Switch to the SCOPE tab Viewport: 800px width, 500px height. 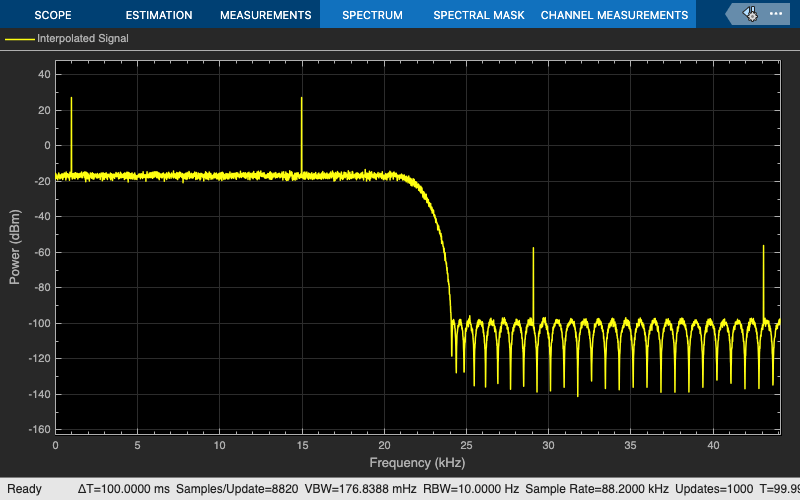click(x=53, y=15)
